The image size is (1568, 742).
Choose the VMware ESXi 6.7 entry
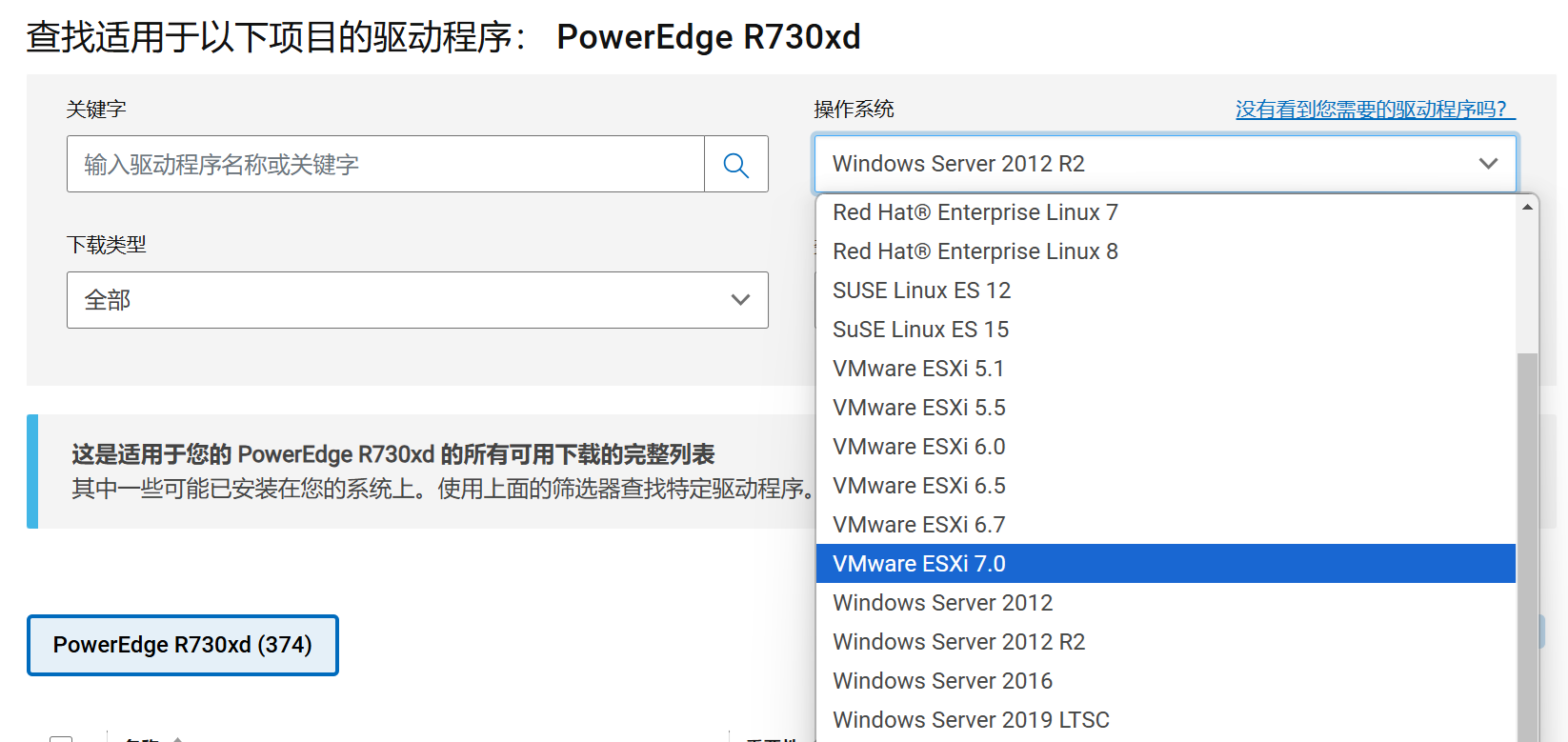tap(918, 525)
